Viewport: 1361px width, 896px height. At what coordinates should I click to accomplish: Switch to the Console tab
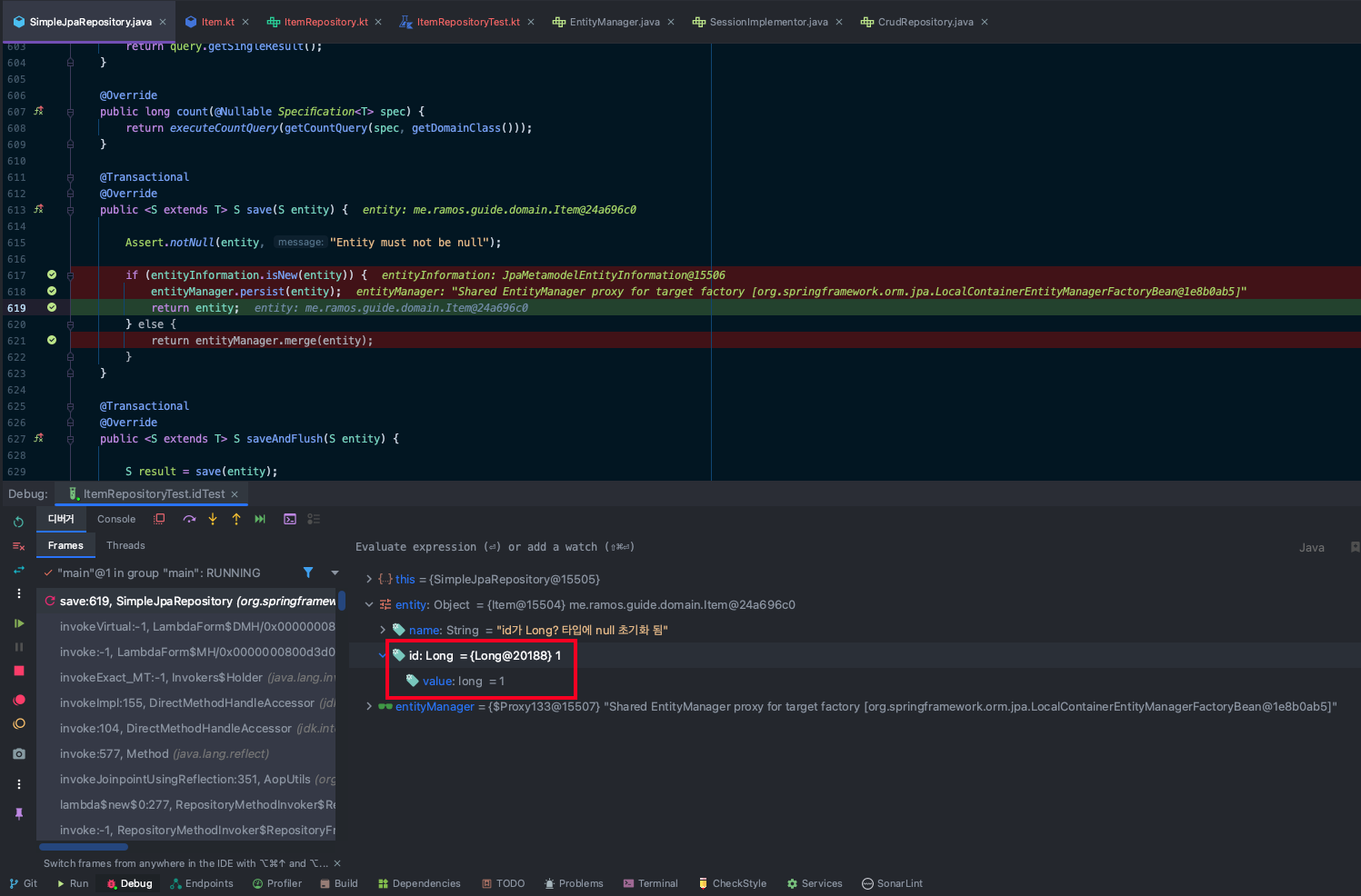point(116,519)
